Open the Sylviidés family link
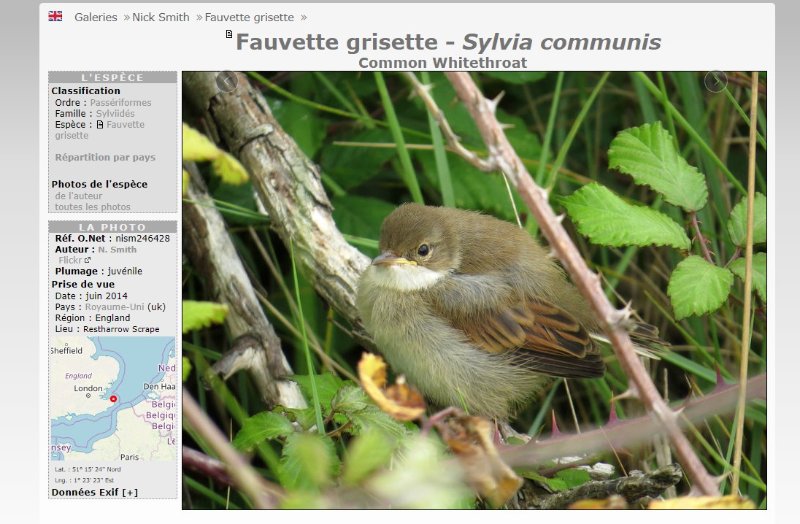800x524 pixels. [x=115, y=114]
